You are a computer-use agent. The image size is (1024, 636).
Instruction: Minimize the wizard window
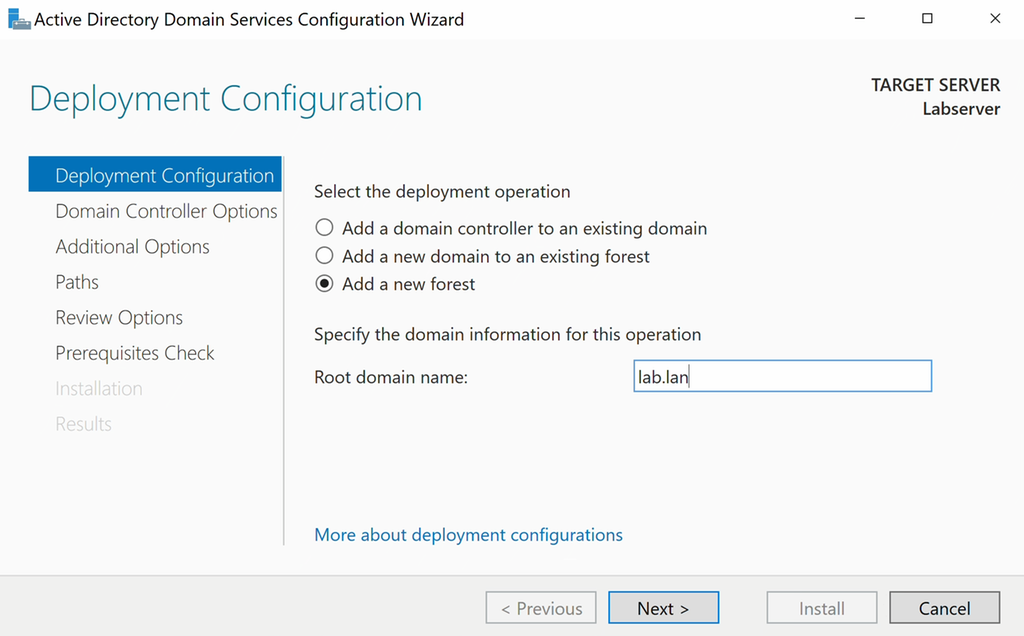click(x=859, y=18)
